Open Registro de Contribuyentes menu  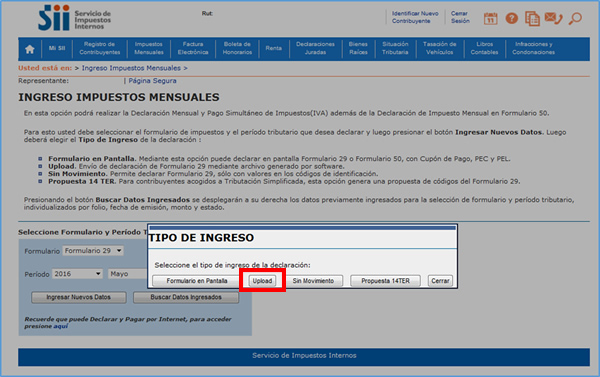(99, 48)
